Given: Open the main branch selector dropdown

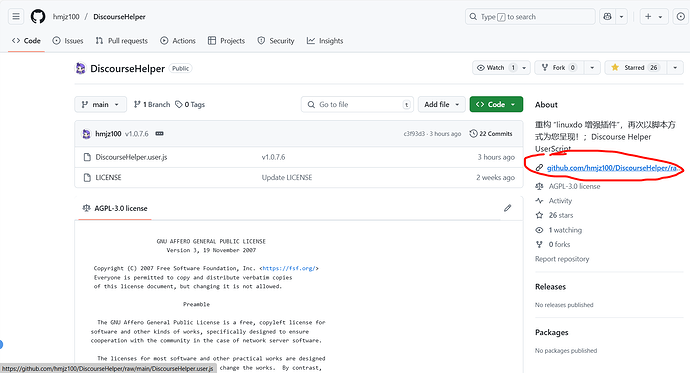Looking at the screenshot, I should (x=100, y=104).
